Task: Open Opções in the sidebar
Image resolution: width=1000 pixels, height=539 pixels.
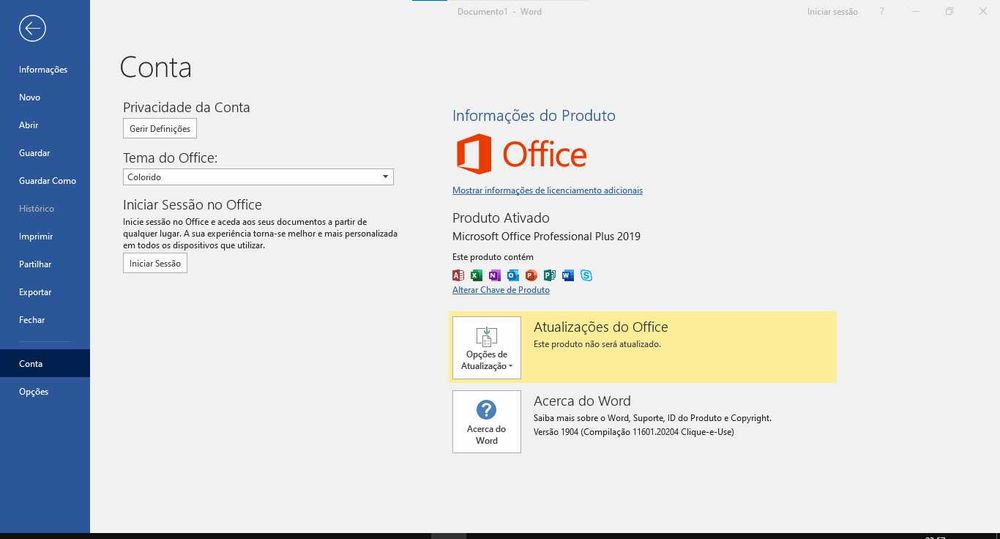Action: (x=45, y=392)
